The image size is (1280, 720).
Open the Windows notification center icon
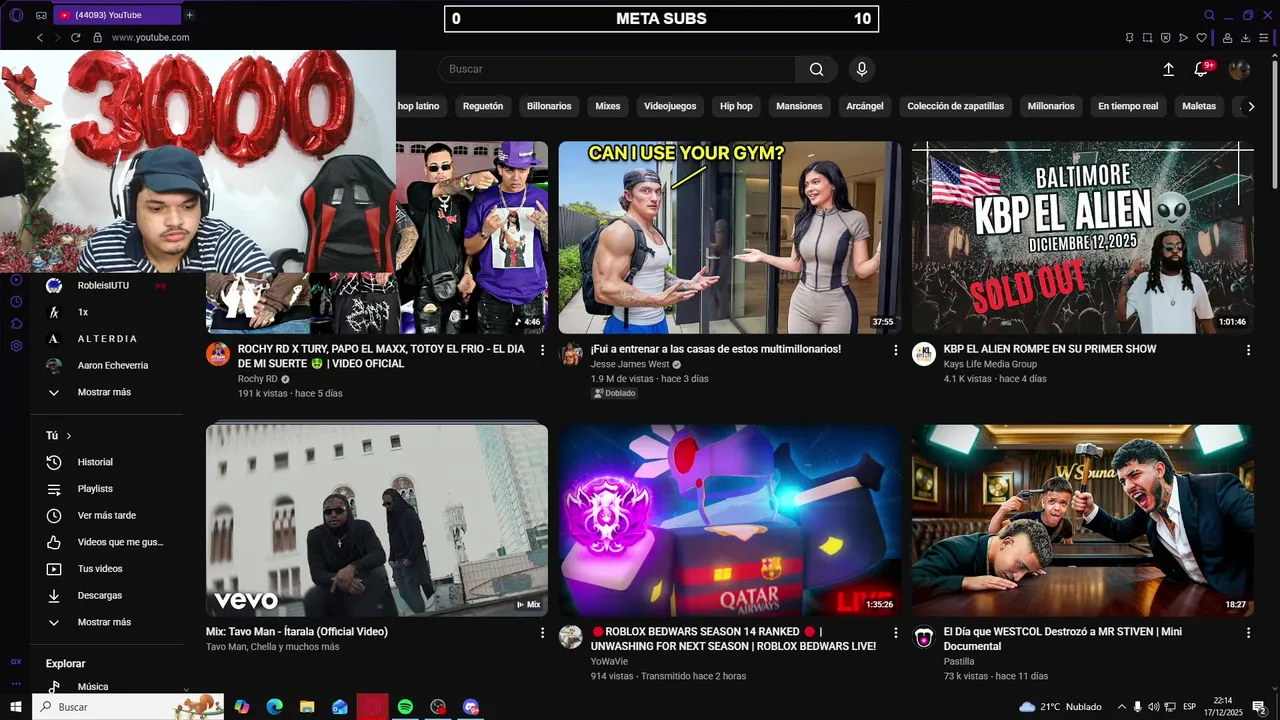coord(1259,707)
